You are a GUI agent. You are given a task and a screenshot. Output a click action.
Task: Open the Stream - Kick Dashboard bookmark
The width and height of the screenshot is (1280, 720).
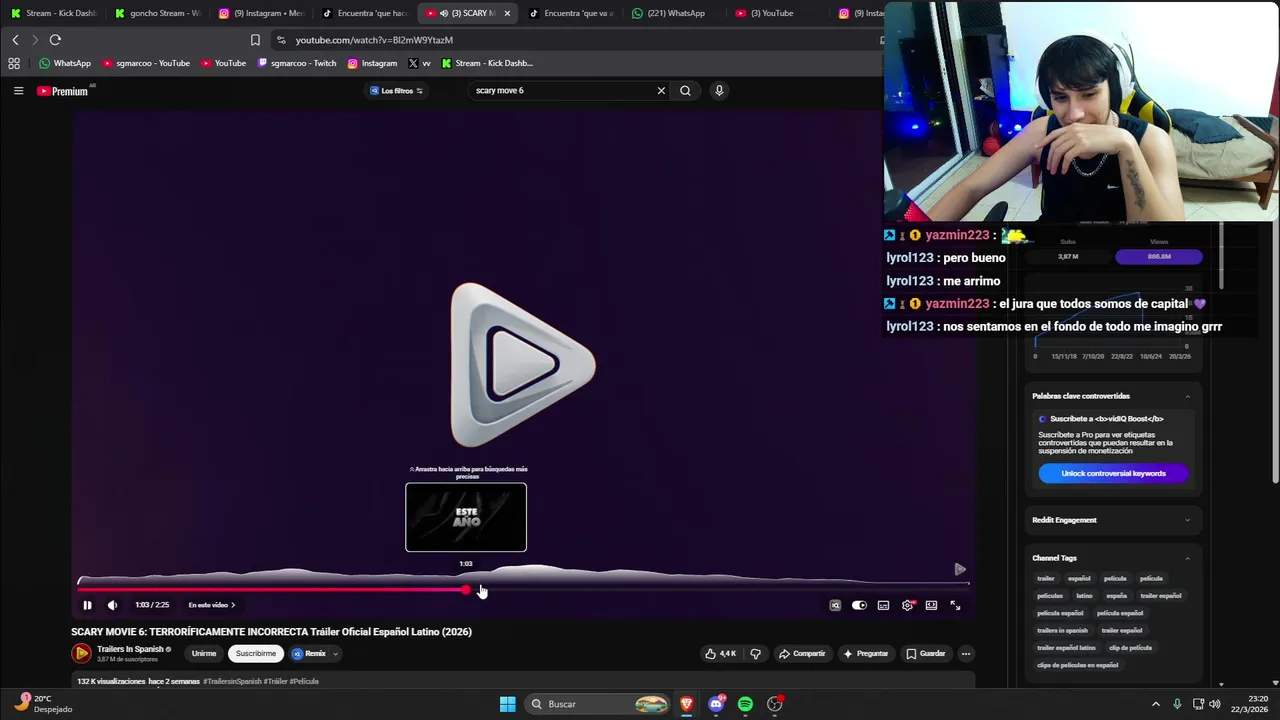[487, 63]
